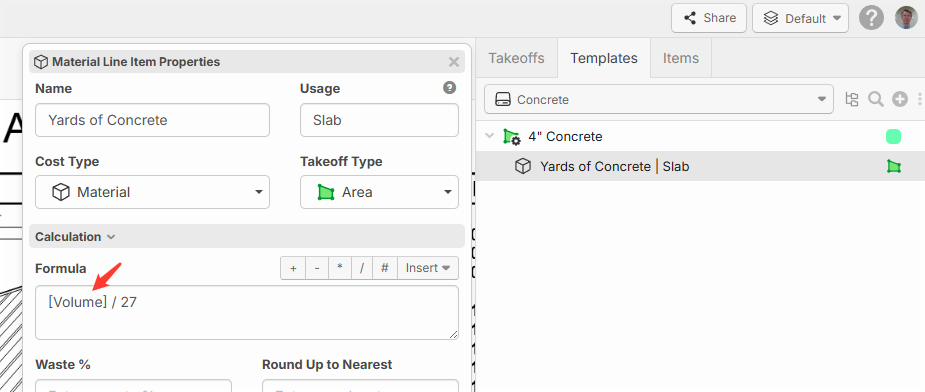Close the Material Line Item Properties panel
The width and height of the screenshot is (925, 392).
pos(454,61)
